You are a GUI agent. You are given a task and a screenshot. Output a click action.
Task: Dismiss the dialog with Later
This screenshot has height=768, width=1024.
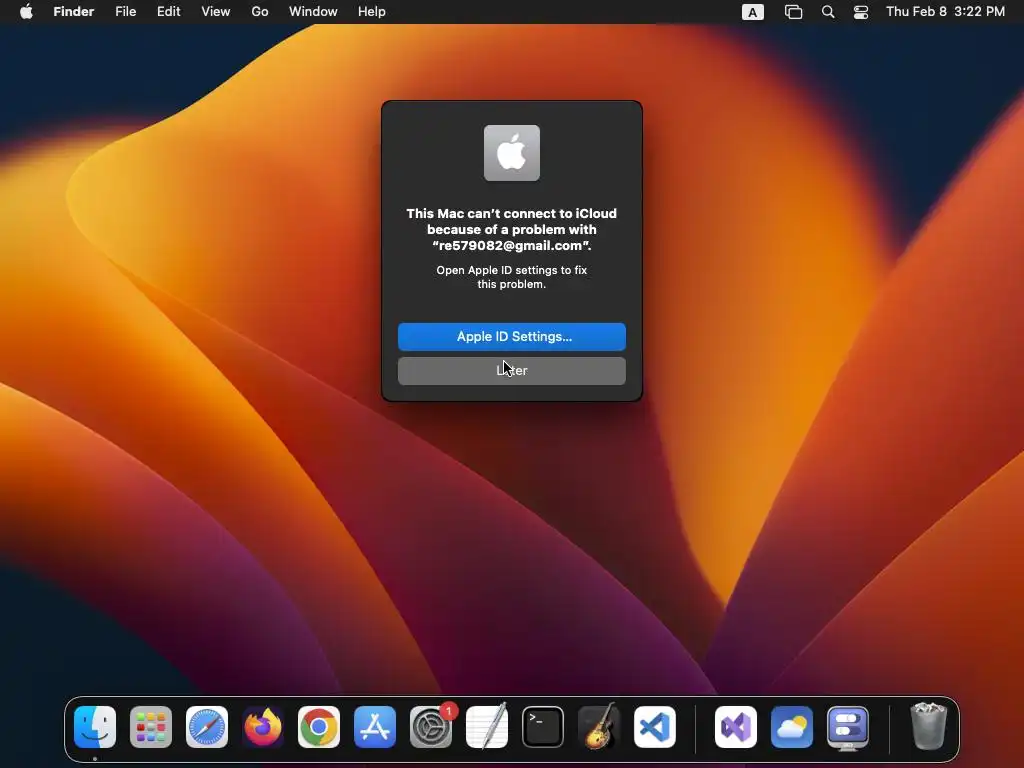click(512, 370)
